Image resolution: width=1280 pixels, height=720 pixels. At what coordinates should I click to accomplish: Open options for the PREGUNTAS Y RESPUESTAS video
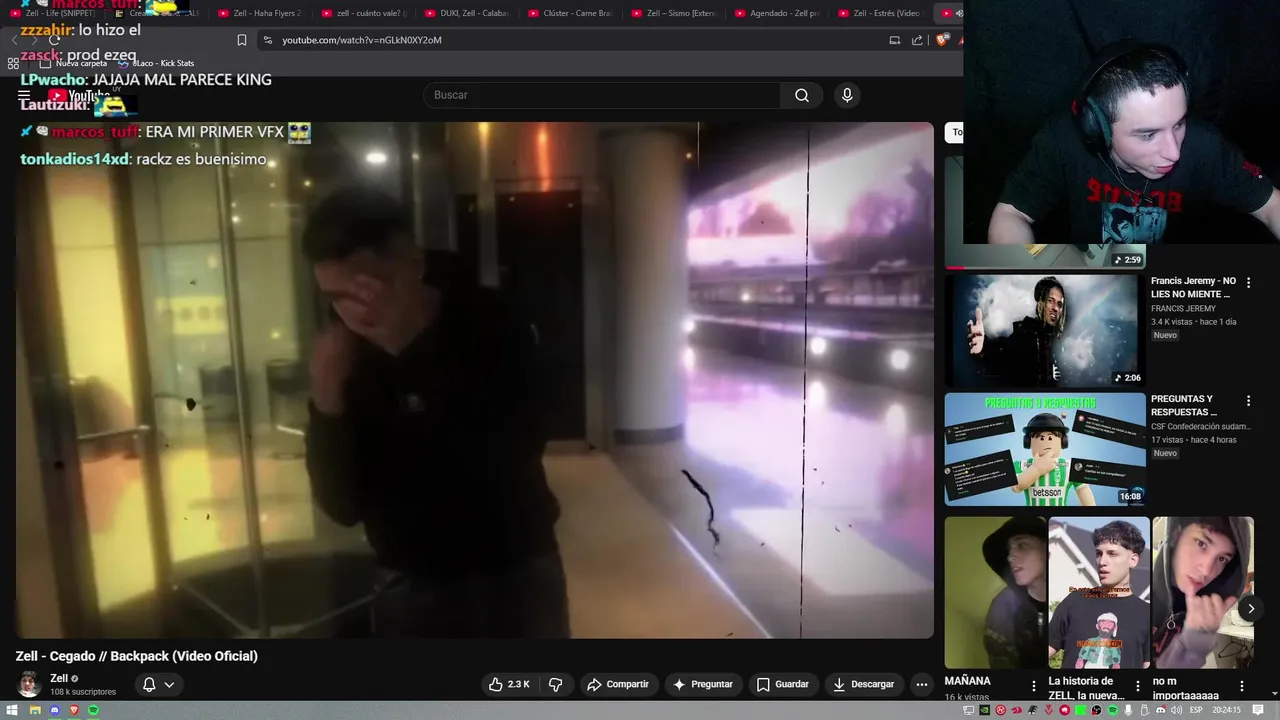coord(1248,401)
